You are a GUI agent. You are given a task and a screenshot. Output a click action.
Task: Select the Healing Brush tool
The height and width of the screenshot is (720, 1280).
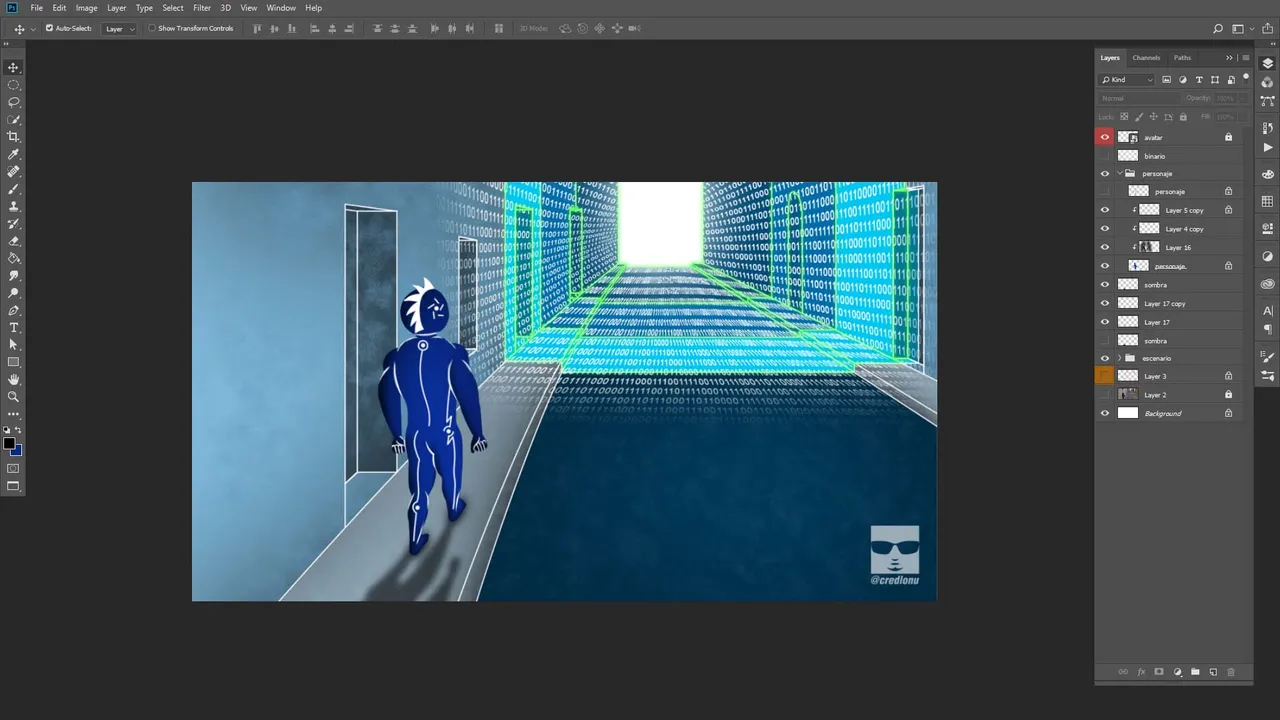(x=13, y=172)
